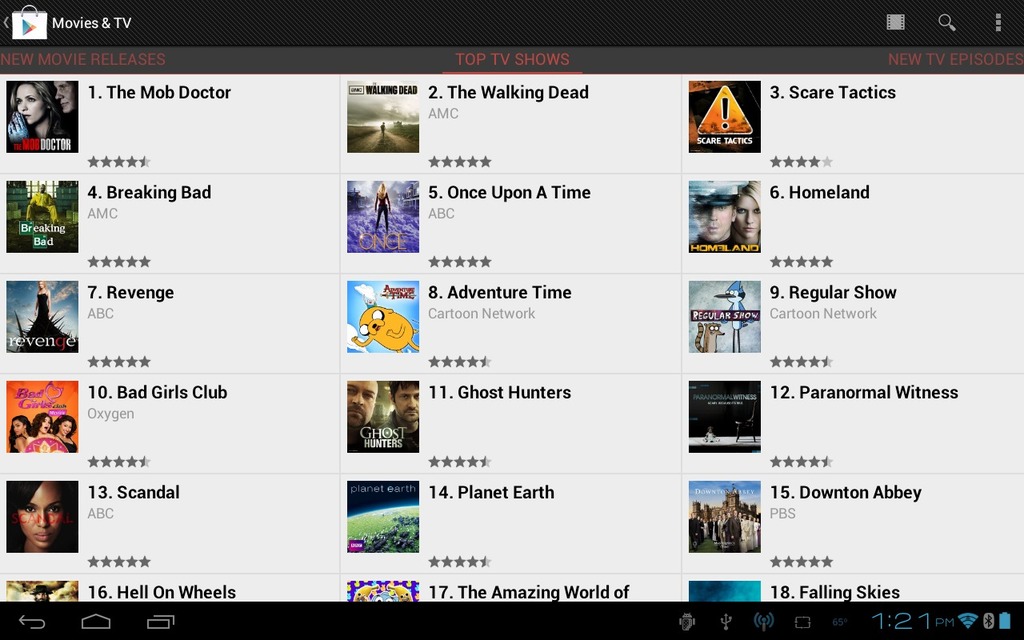Tap Cartoon Network label under Adventure Time
The image size is (1024, 640).
click(482, 313)
